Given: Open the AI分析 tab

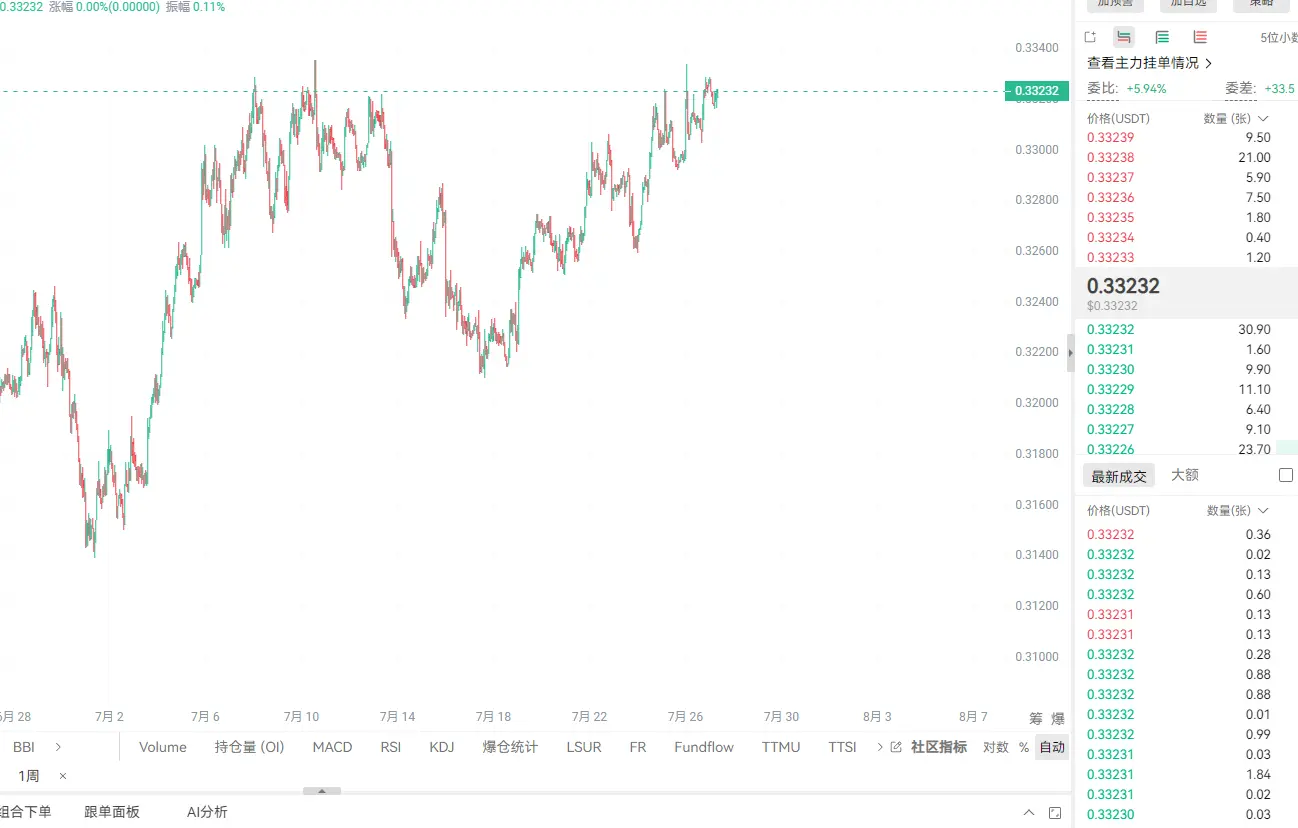Looking at the screenshot, I should (x=207, y=812).
